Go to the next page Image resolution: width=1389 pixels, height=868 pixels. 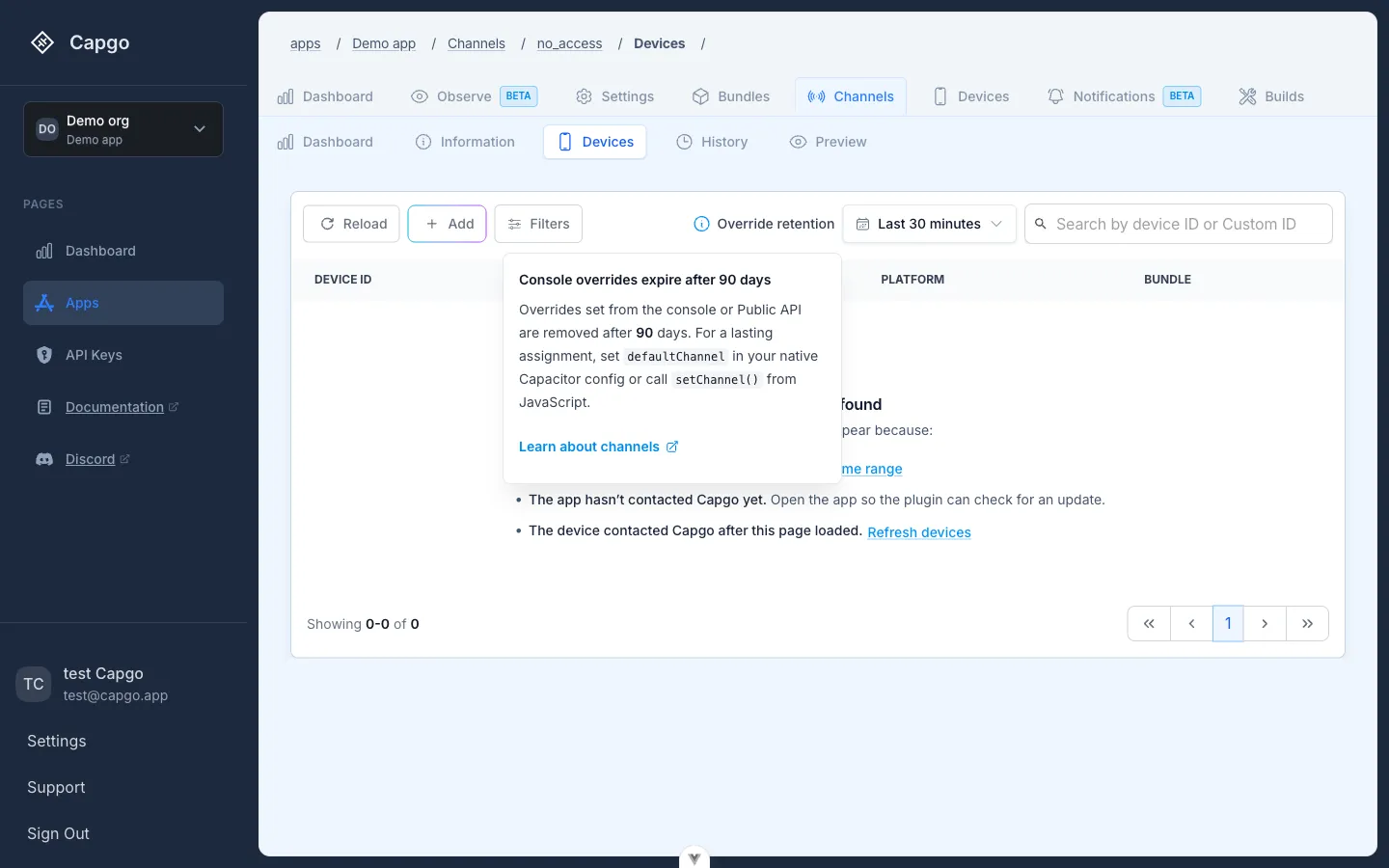[1265, 624]
